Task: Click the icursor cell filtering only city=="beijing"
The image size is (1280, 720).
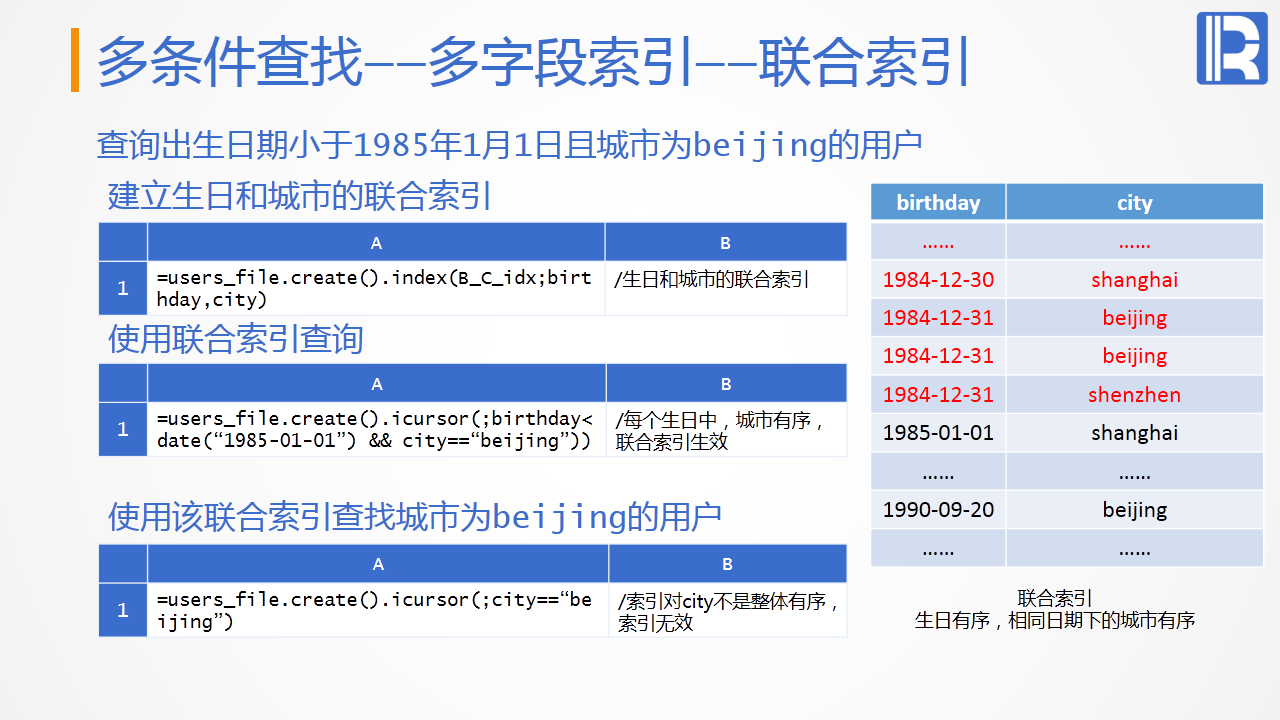Action: (x=377, y=610)
